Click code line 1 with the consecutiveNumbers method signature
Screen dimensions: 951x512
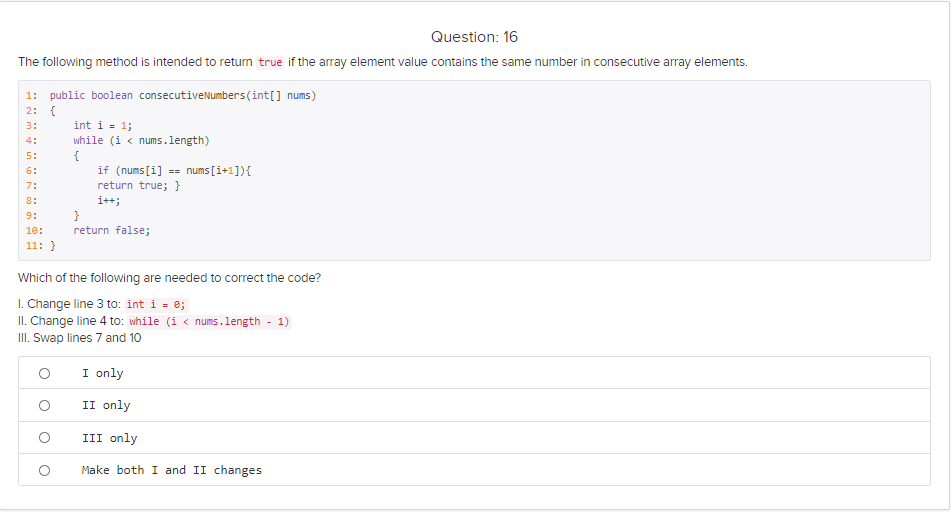[x=183, y=95]
